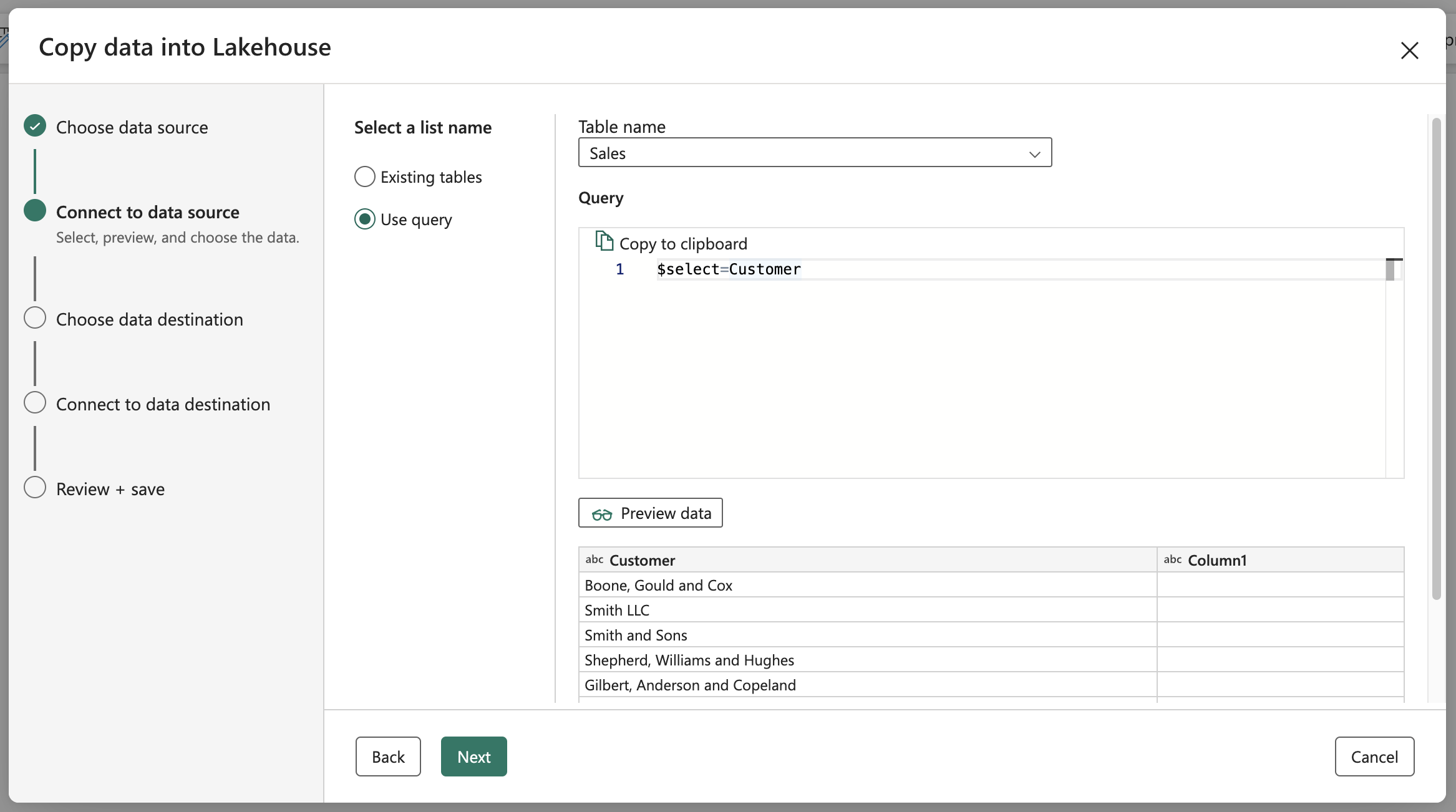Click the Choose data destination menu step
The height and width of the screenshot is (812, 1456).
point(149,318)
